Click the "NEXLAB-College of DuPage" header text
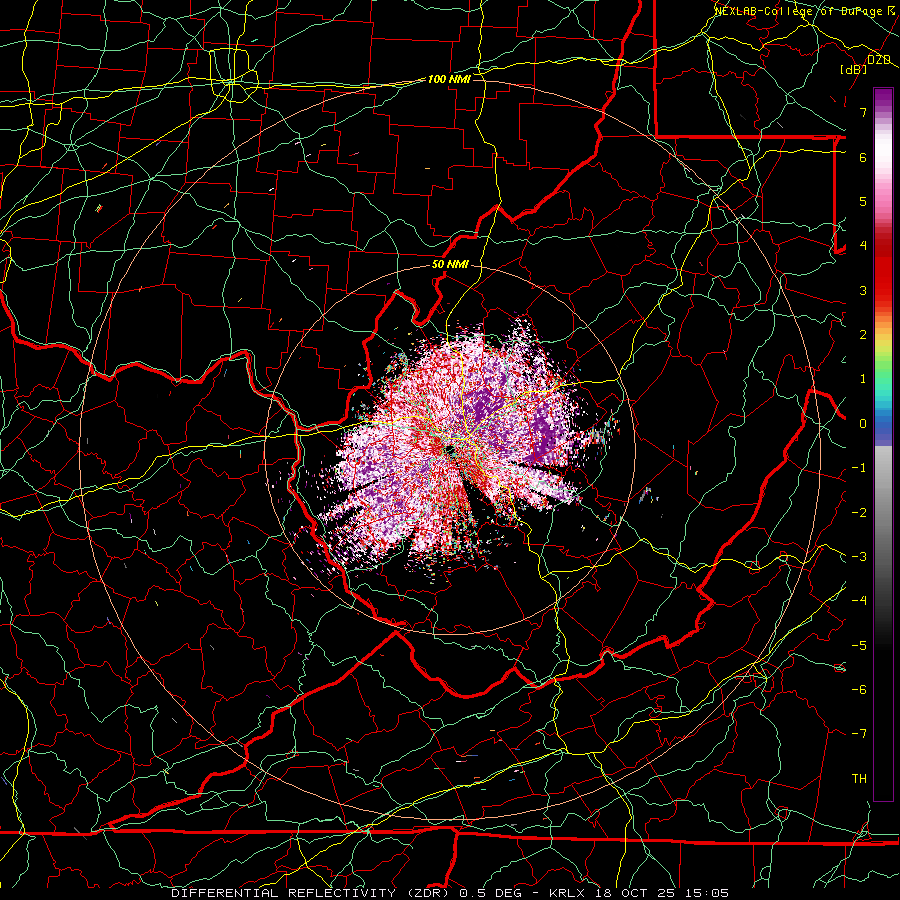Viewport: 900px width, 900px height. point(800,10)
